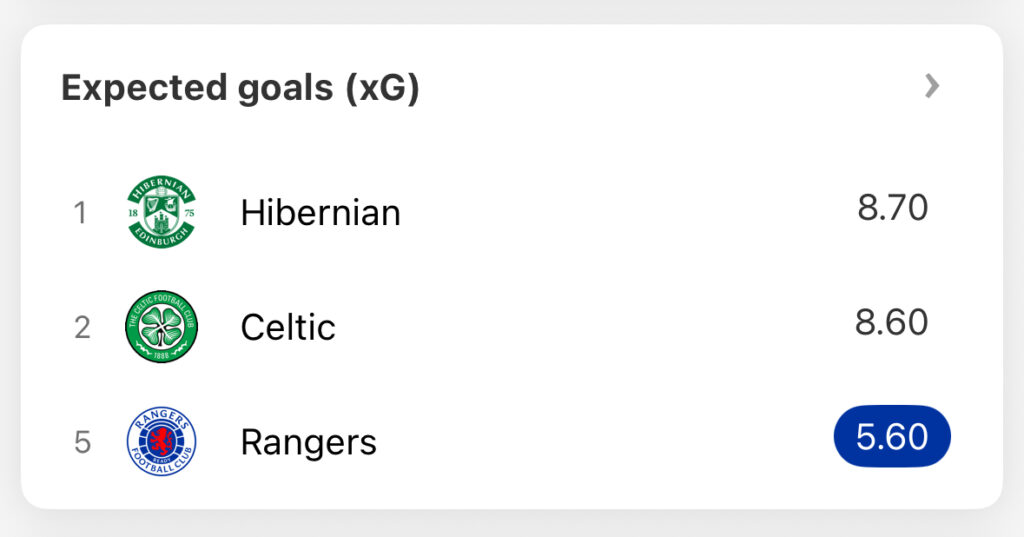Screen dimensions: 1024x537
Task: Open the Expected goals (xG) heading
Action: point(240,88)
